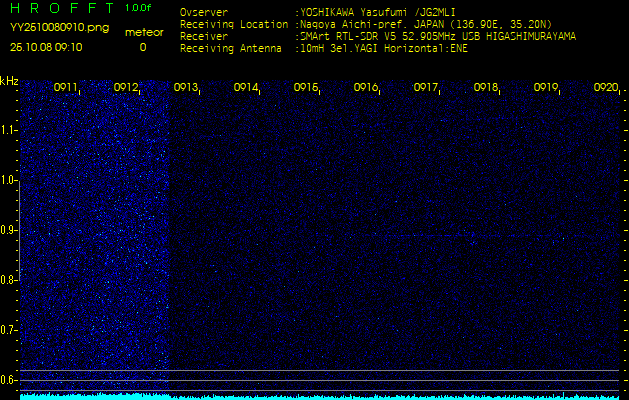Click the HROFFT title text
This screenshot has height=400, width=629.
[x=63, y=8]
